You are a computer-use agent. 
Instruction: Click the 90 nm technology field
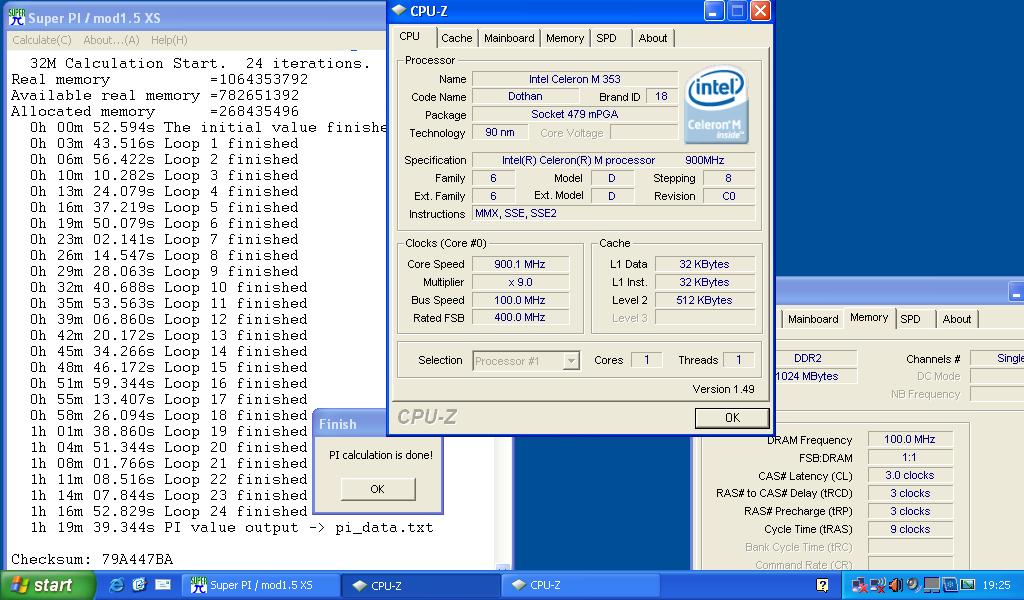pyautogui.click(x=500, y=133)
